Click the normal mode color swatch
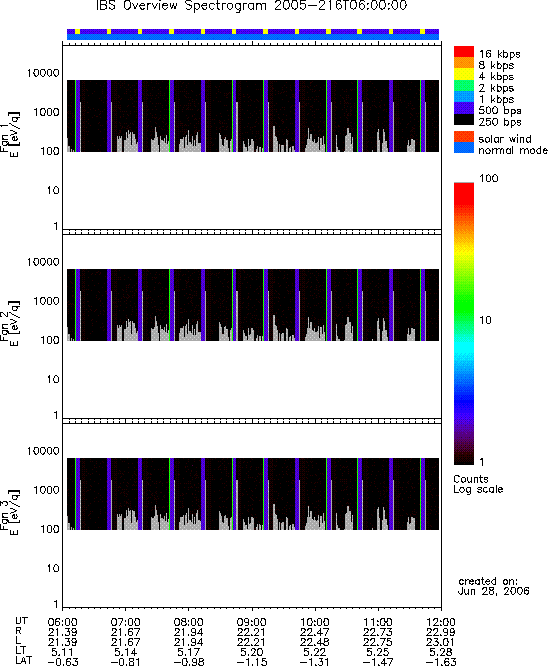Image resolution: width=548 pixels, height=666 pixels. point(463,147)
